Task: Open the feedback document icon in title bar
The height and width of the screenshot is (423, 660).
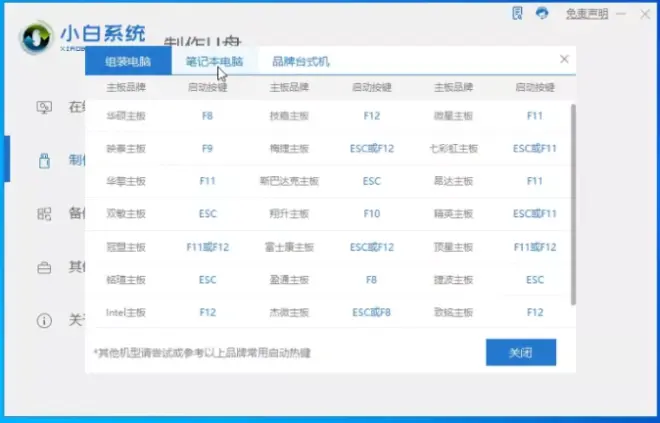Action: click(517, 13)
